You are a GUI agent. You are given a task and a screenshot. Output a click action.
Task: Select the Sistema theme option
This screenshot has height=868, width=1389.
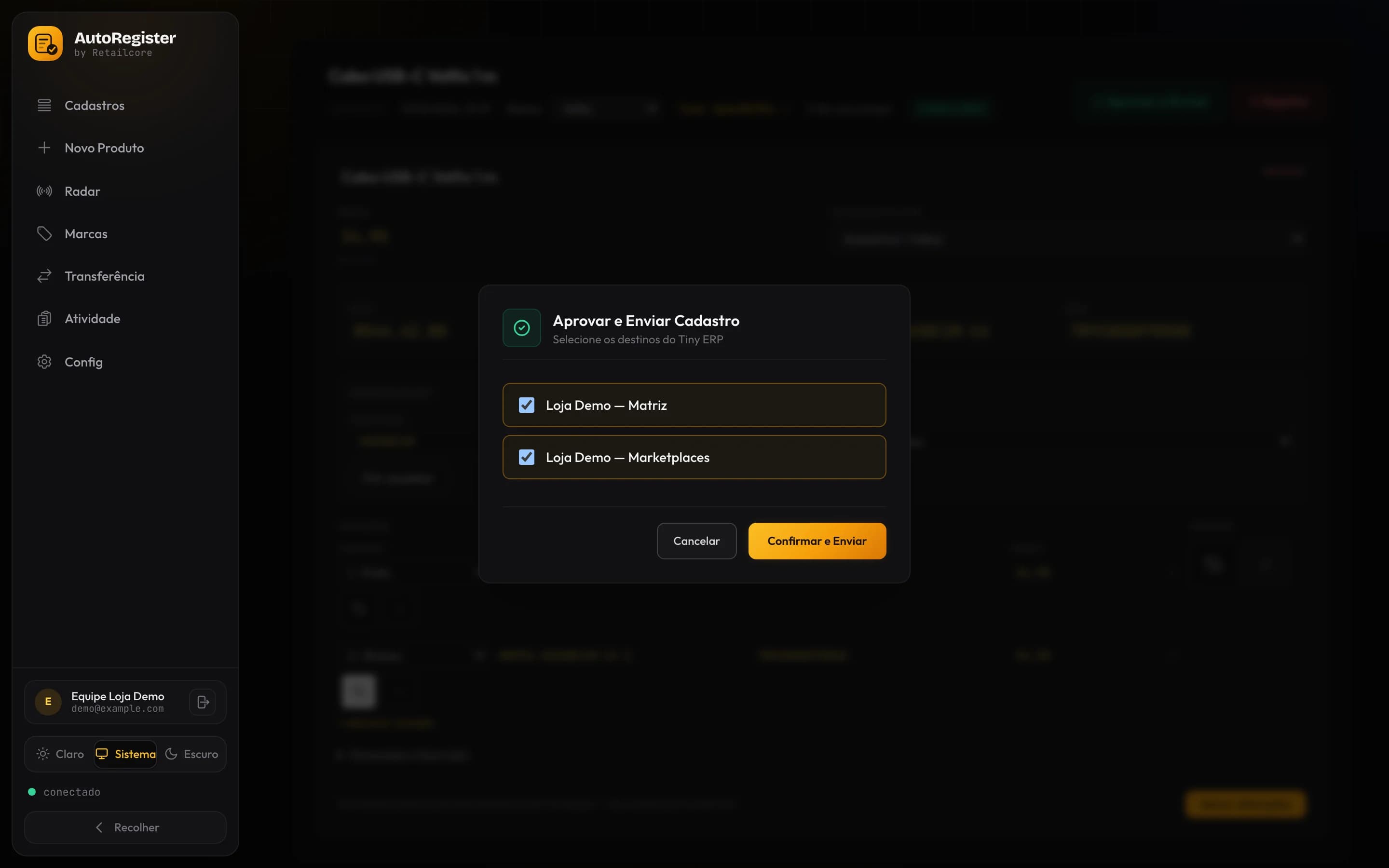click(x=126, y=754)
